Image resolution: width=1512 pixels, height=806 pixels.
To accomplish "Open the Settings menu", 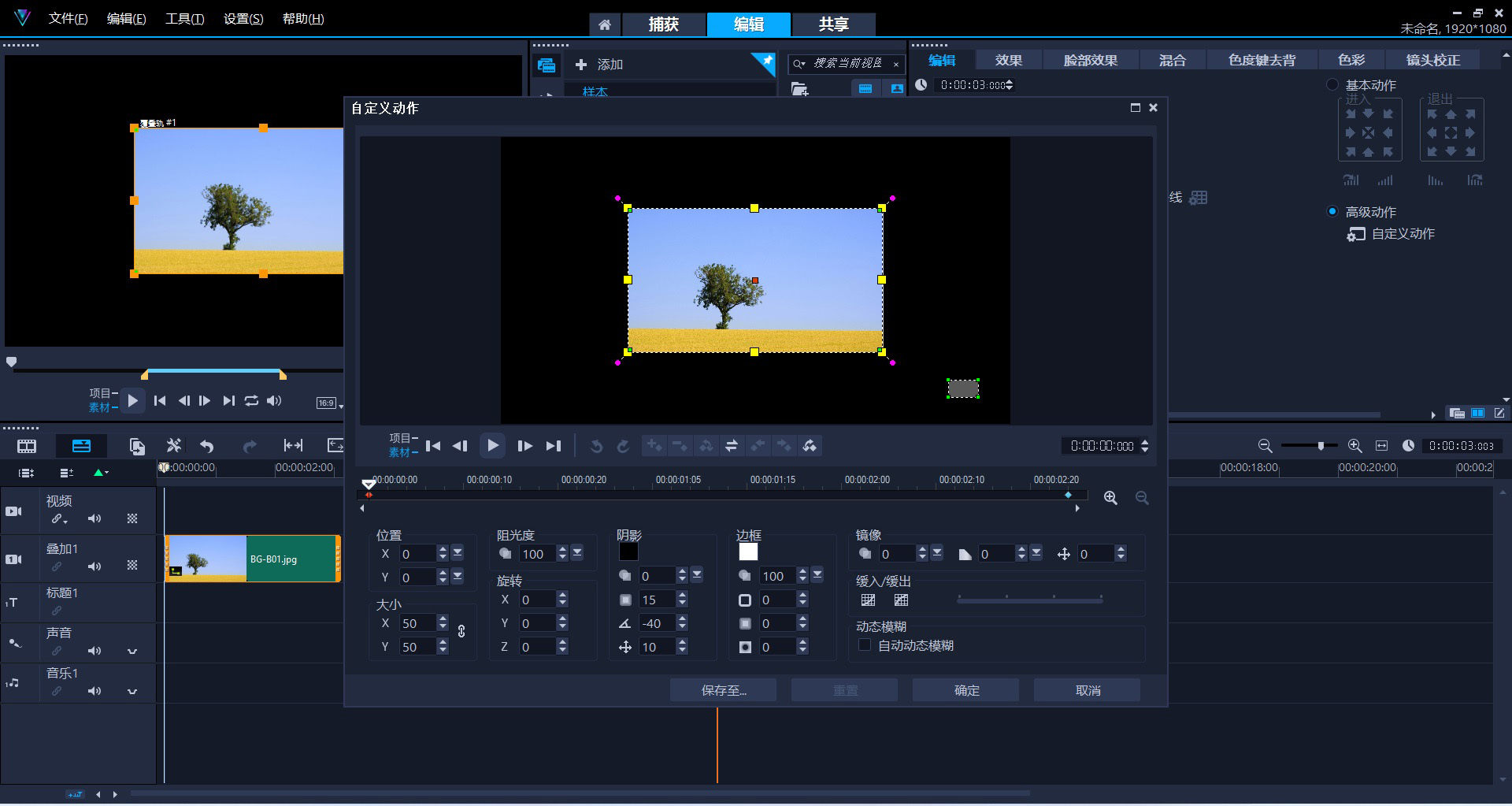I will (x=243, y=19).
